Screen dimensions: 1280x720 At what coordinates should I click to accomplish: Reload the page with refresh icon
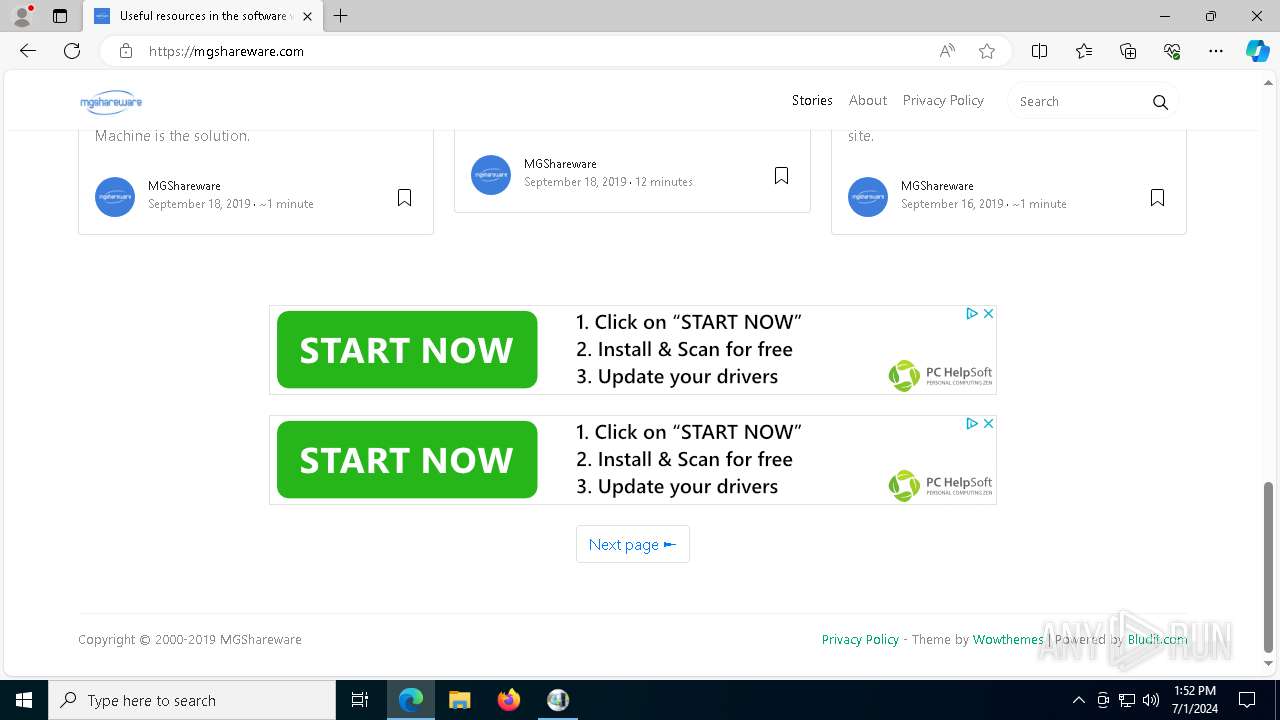point(72,51)
